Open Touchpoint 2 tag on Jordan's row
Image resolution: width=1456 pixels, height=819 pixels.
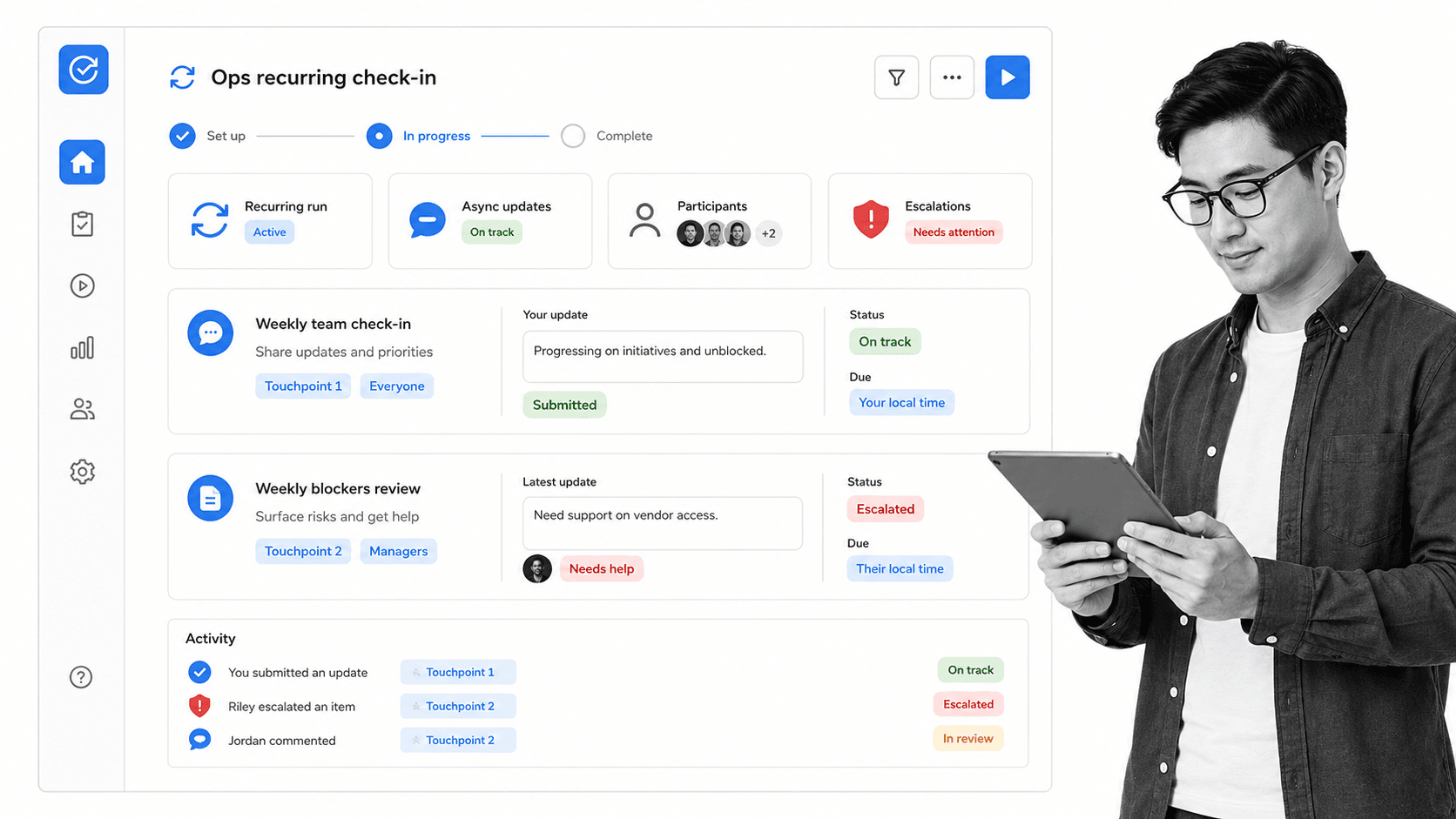[x=458, y=740]
